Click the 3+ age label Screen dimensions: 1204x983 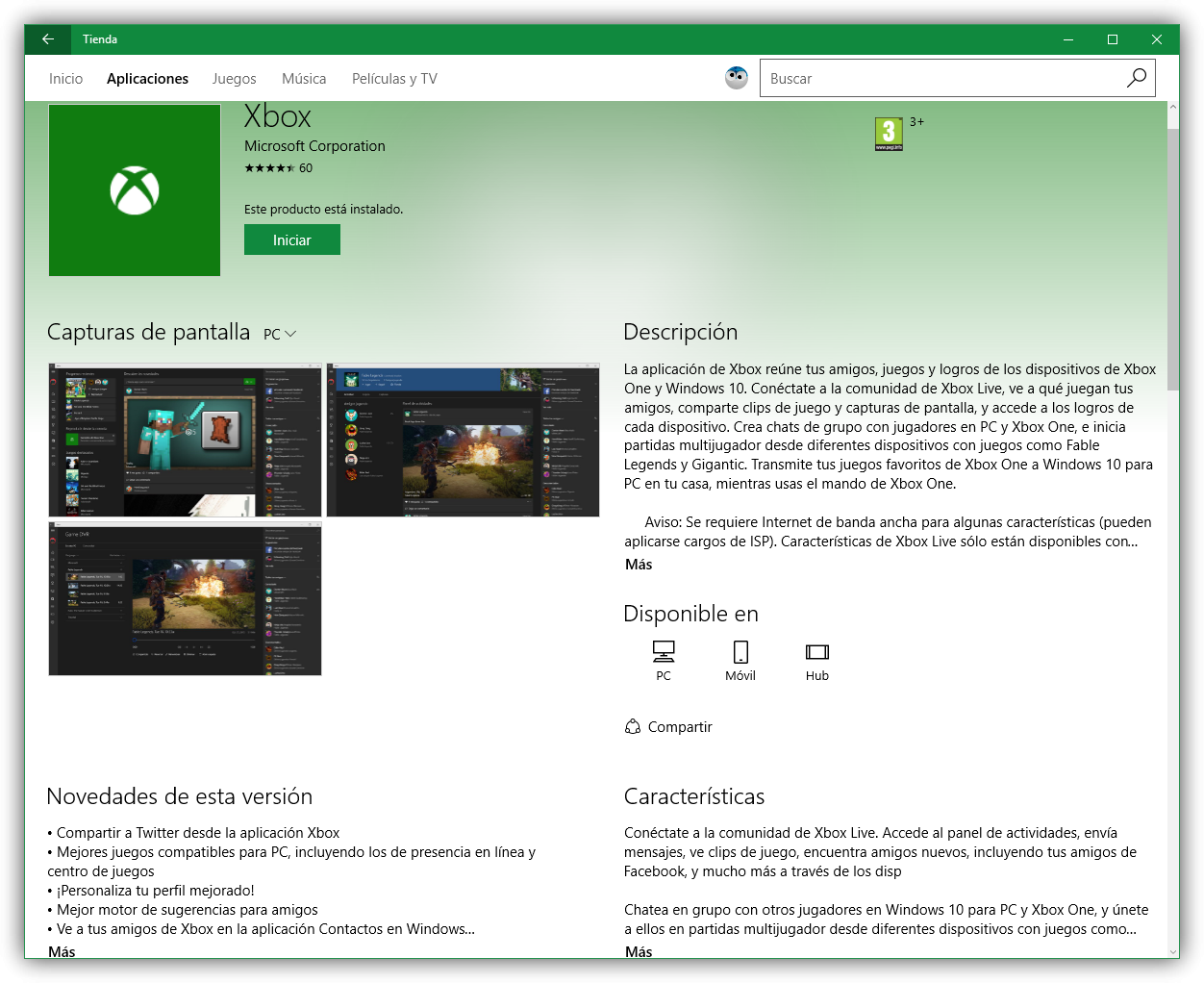click(x=916, y=122)
